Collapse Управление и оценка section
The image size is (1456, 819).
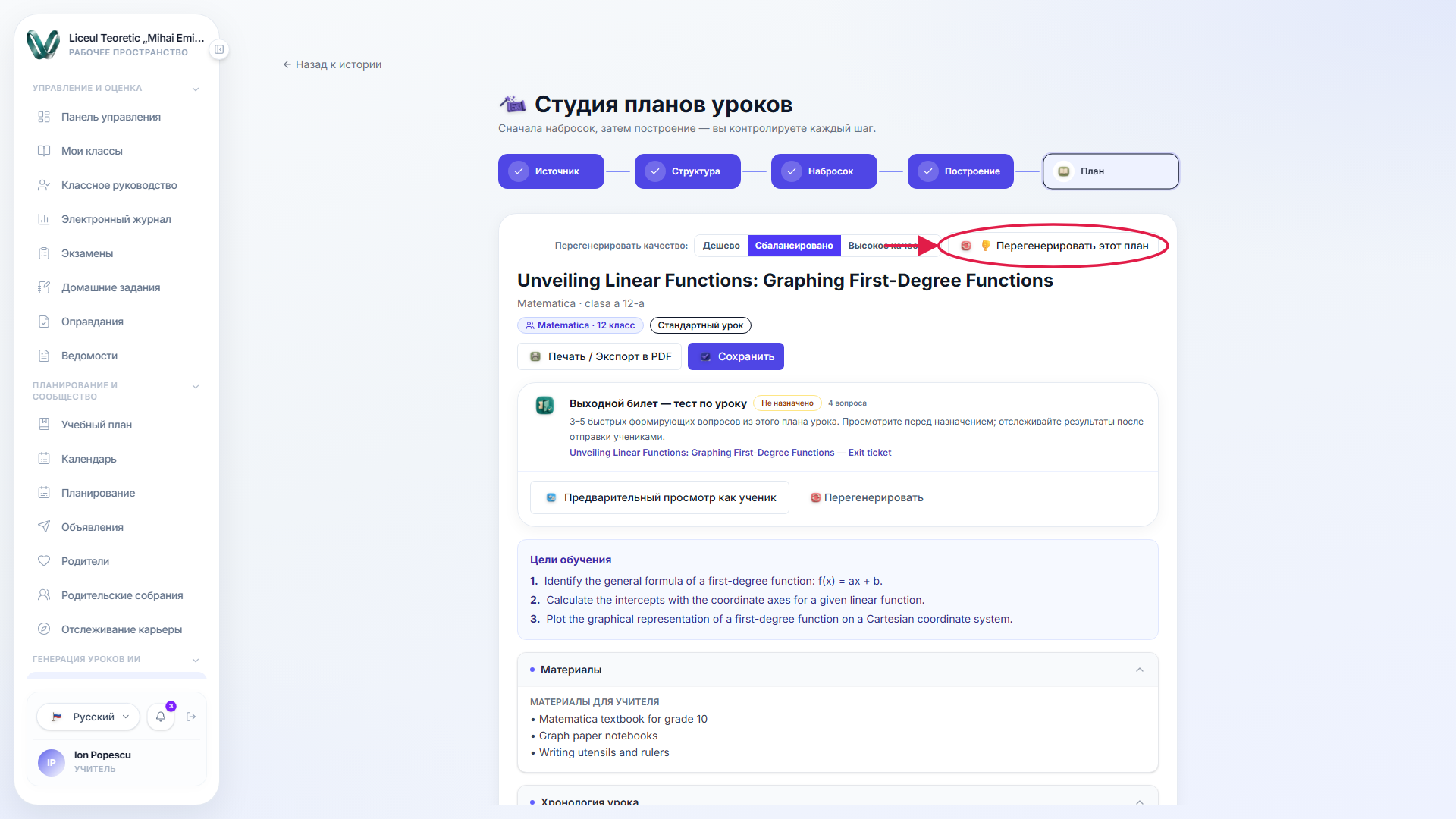(196, 89)
